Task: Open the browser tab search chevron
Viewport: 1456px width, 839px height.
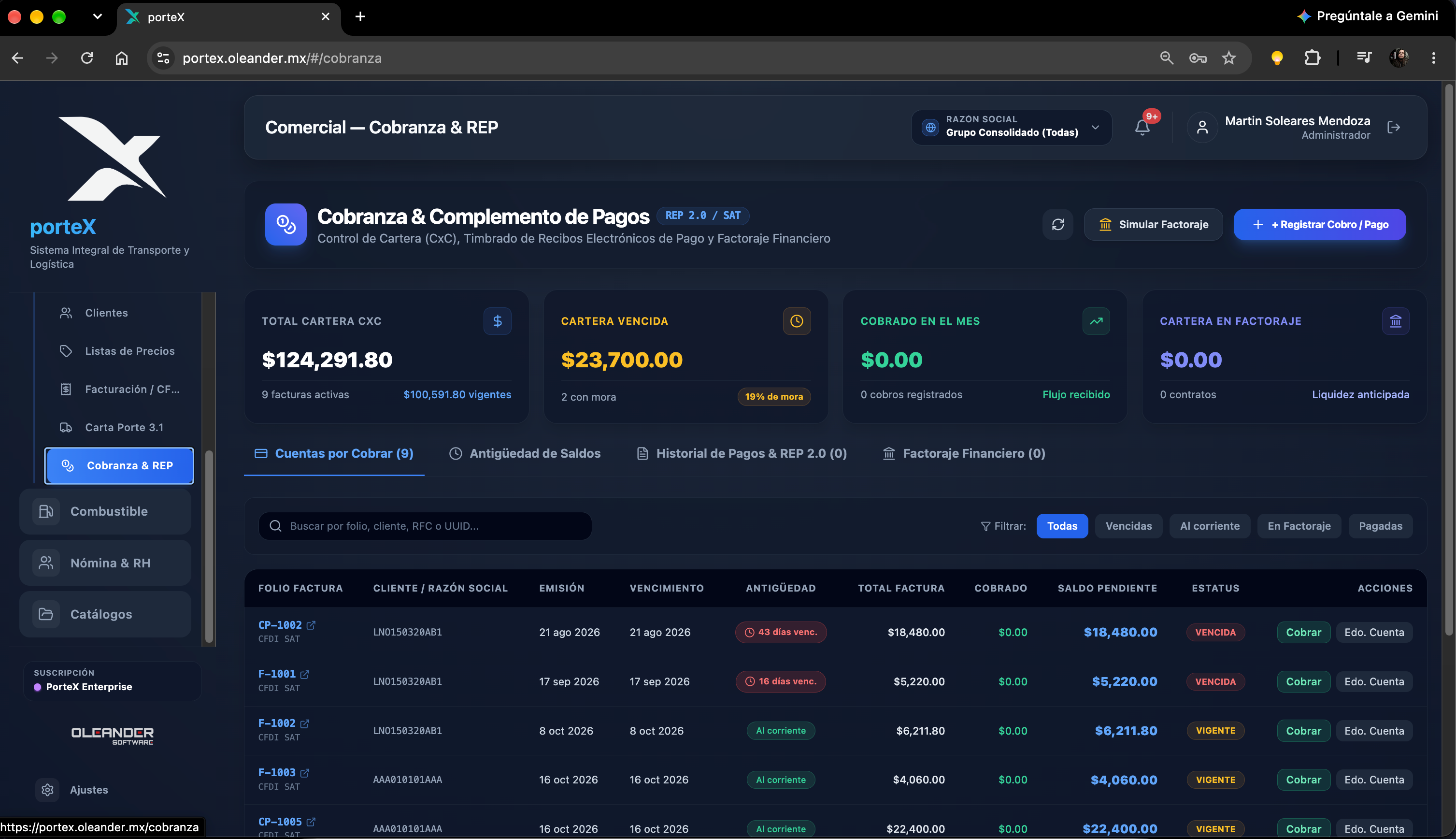Action: [x=97, y=17]
